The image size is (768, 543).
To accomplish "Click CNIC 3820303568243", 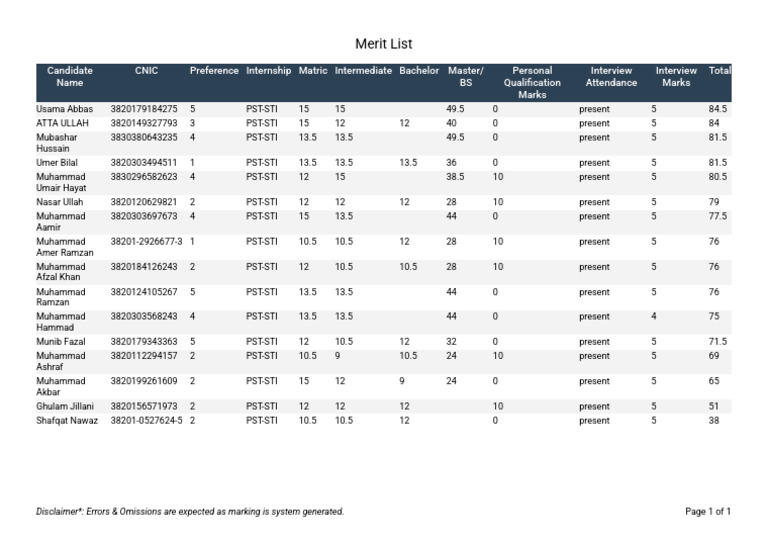I will [144, 317].
